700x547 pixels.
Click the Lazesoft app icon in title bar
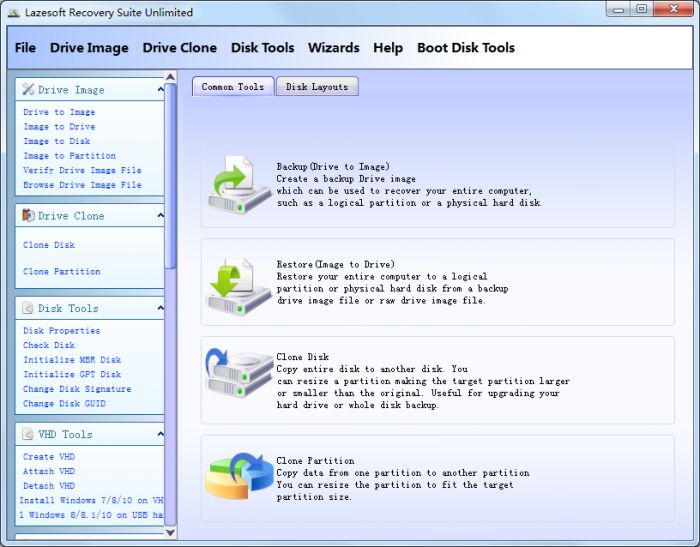point(14,13)
